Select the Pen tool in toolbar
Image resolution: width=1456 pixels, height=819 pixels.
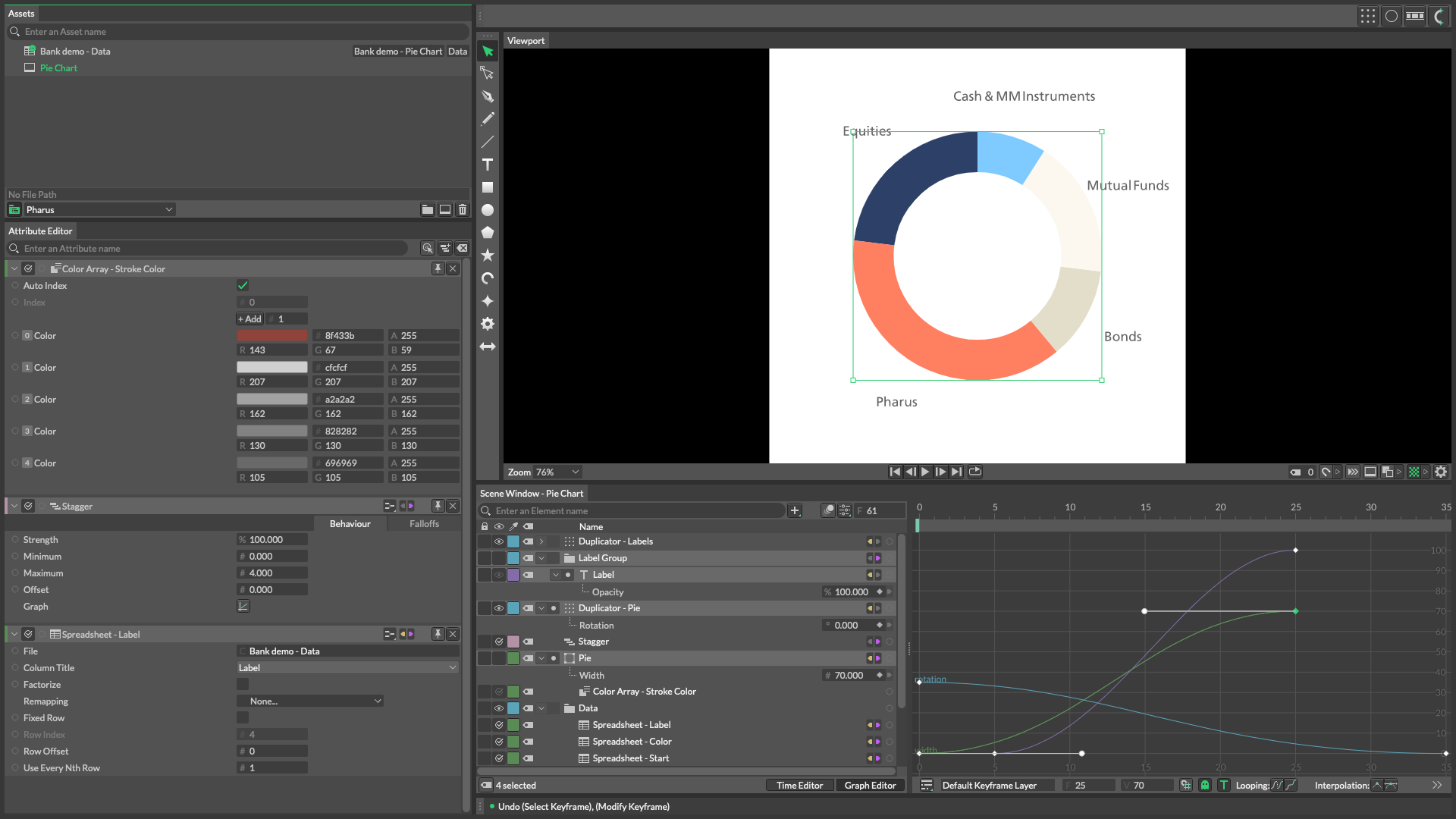click(x=488, y=96)
